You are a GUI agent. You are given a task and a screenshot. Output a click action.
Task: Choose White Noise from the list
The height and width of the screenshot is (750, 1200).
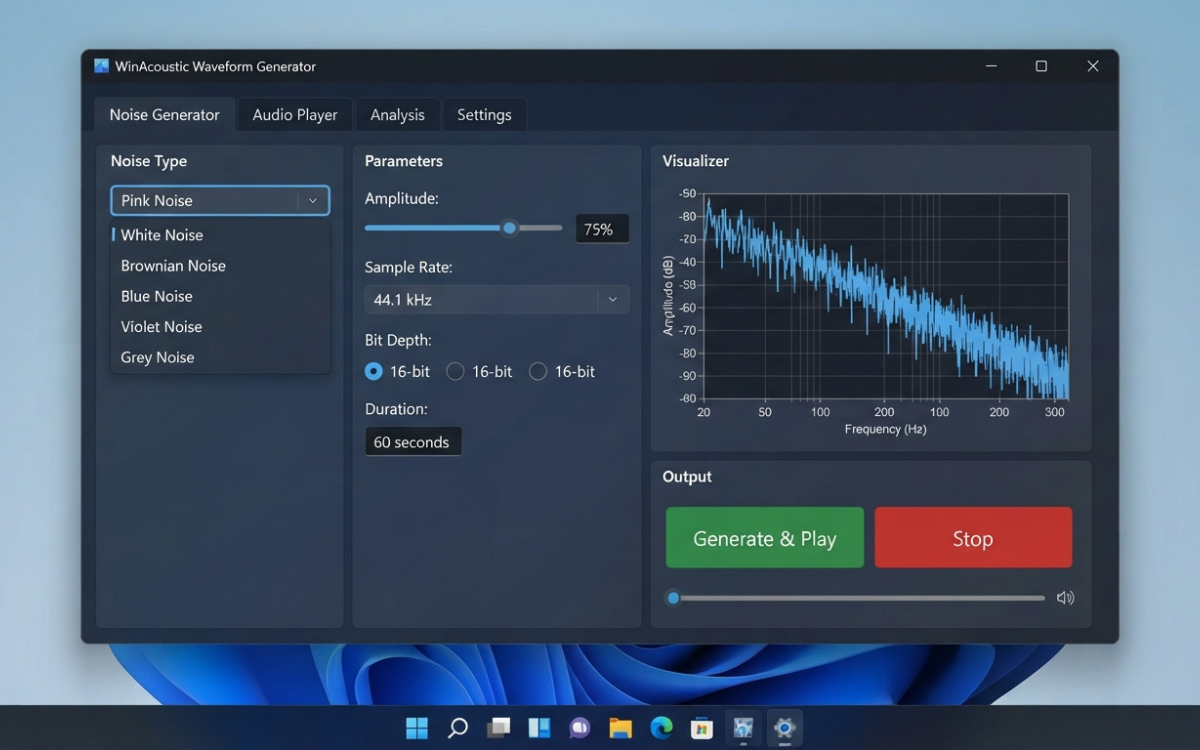pyautogui.click(x=220, y=235)
